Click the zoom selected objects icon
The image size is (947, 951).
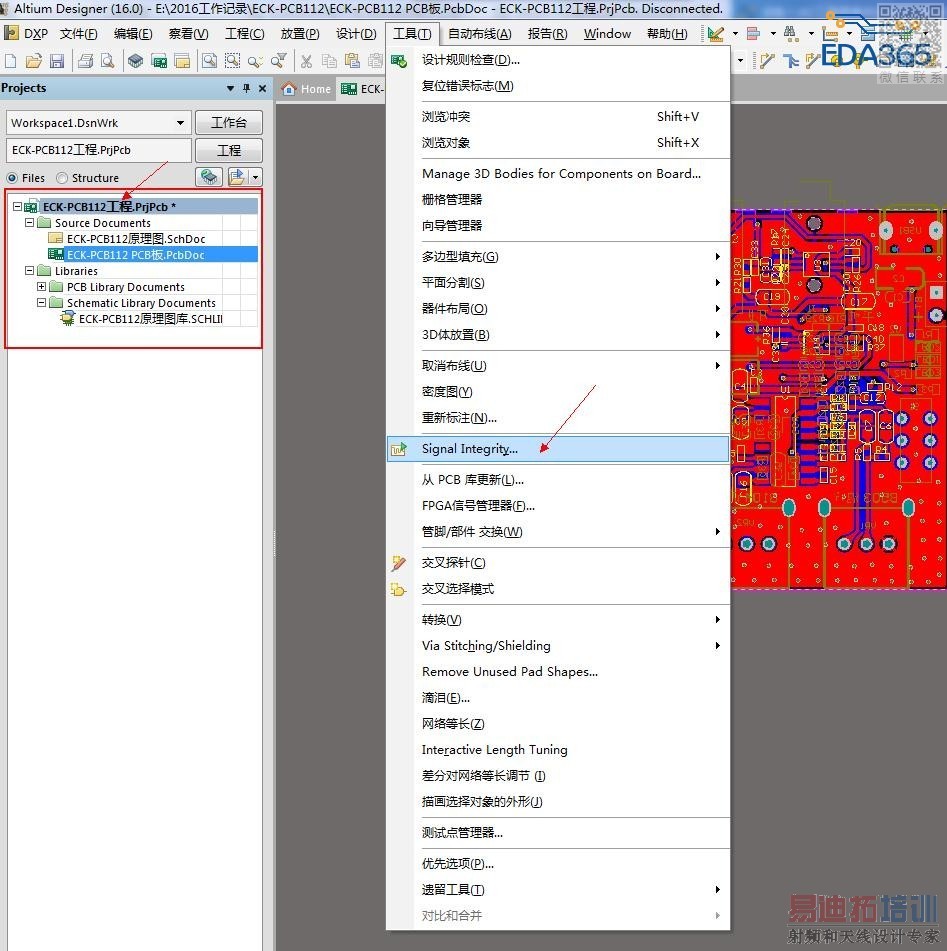255,61
